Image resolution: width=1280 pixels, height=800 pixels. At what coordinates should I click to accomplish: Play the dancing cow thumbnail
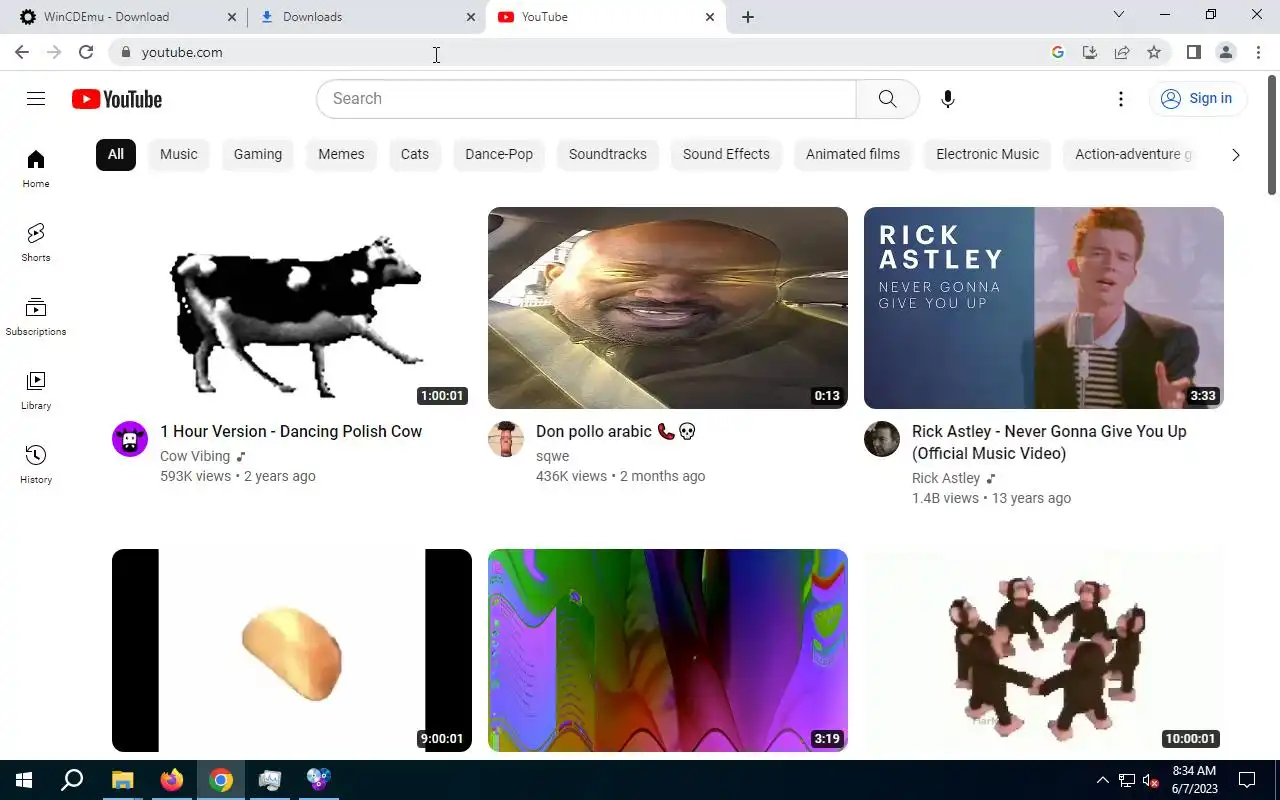292,308
